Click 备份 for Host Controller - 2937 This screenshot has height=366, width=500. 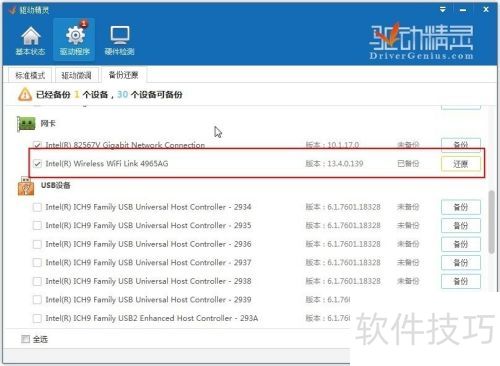tap(461, 263)
